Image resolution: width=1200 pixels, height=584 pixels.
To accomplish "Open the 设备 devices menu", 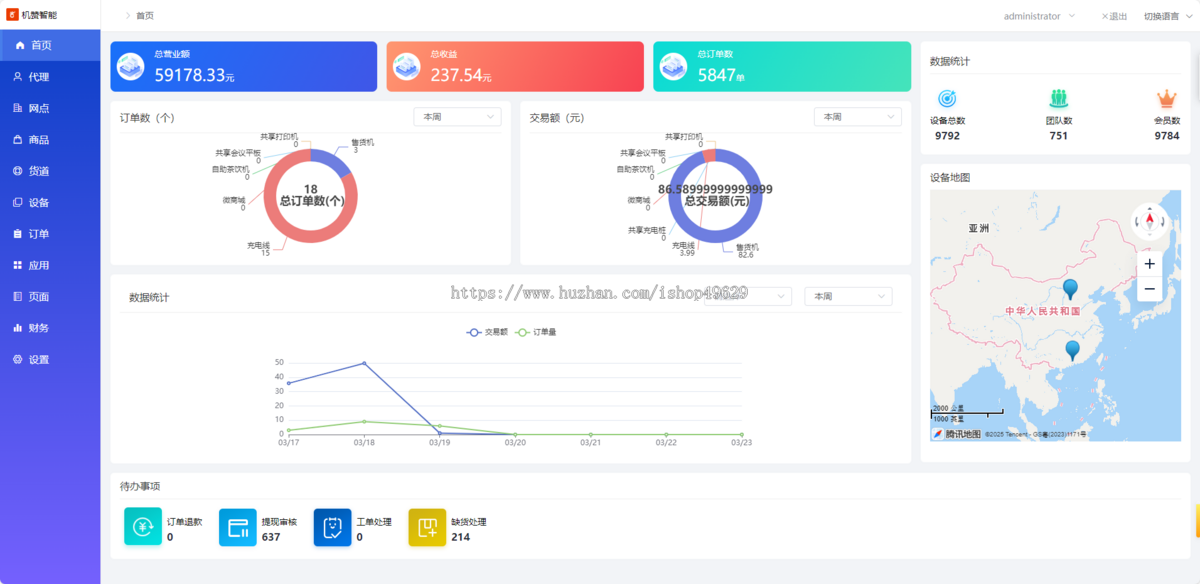I will pyautogui.click(x=50, y=202).
